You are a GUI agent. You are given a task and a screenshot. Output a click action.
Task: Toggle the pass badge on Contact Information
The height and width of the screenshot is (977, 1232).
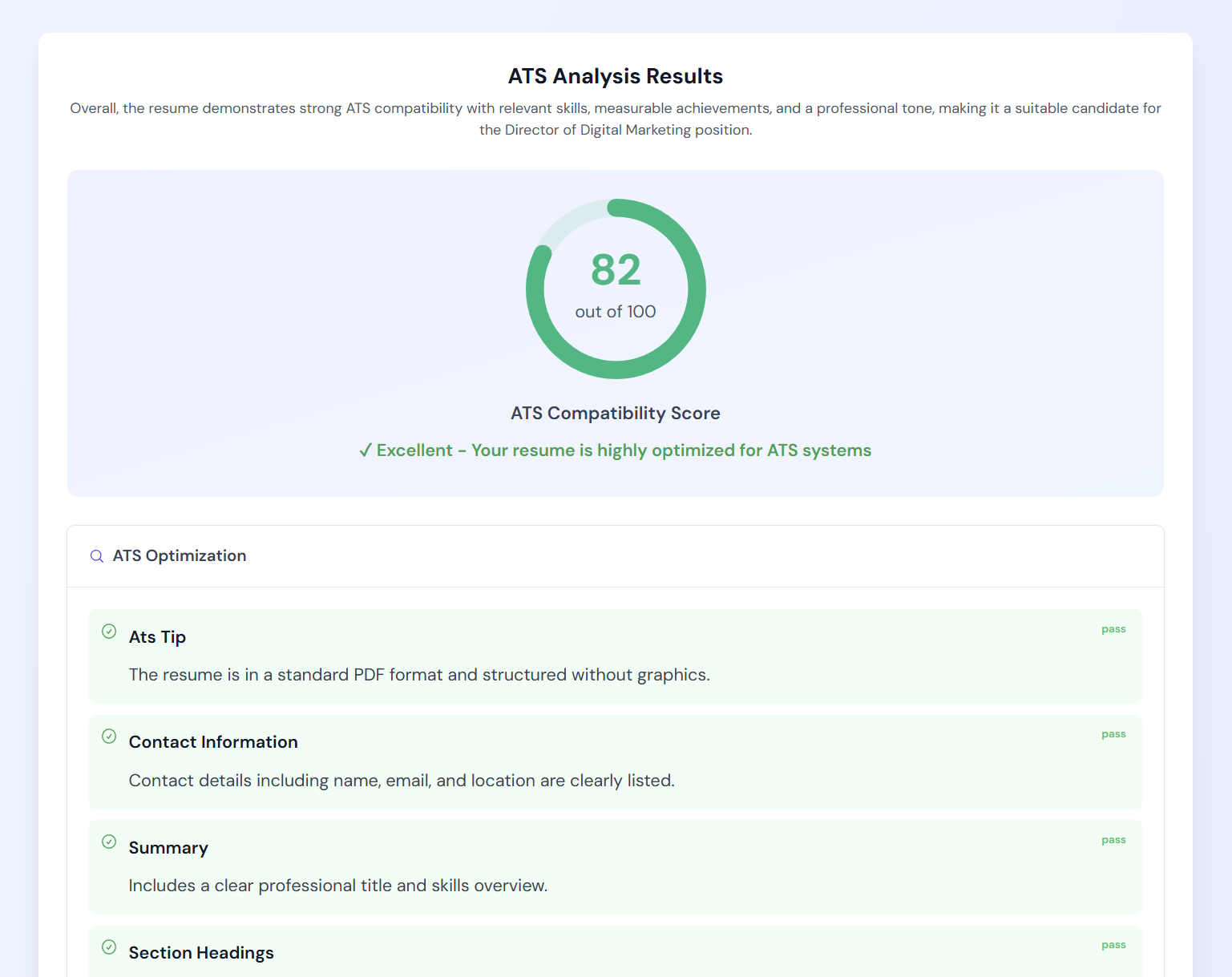[x=1113, y=734]
